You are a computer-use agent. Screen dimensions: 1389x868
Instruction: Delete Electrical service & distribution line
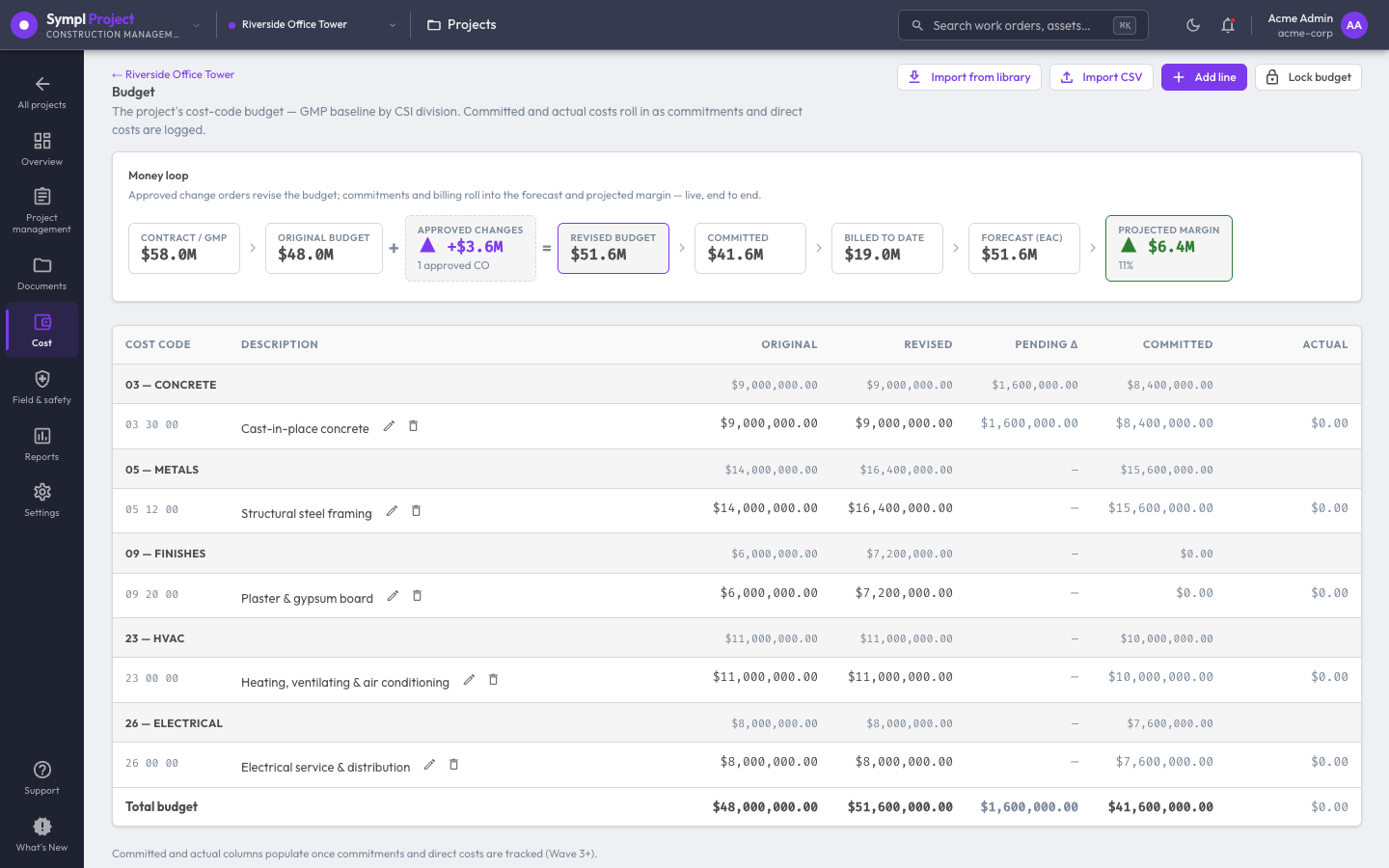(x=453, y=765)
